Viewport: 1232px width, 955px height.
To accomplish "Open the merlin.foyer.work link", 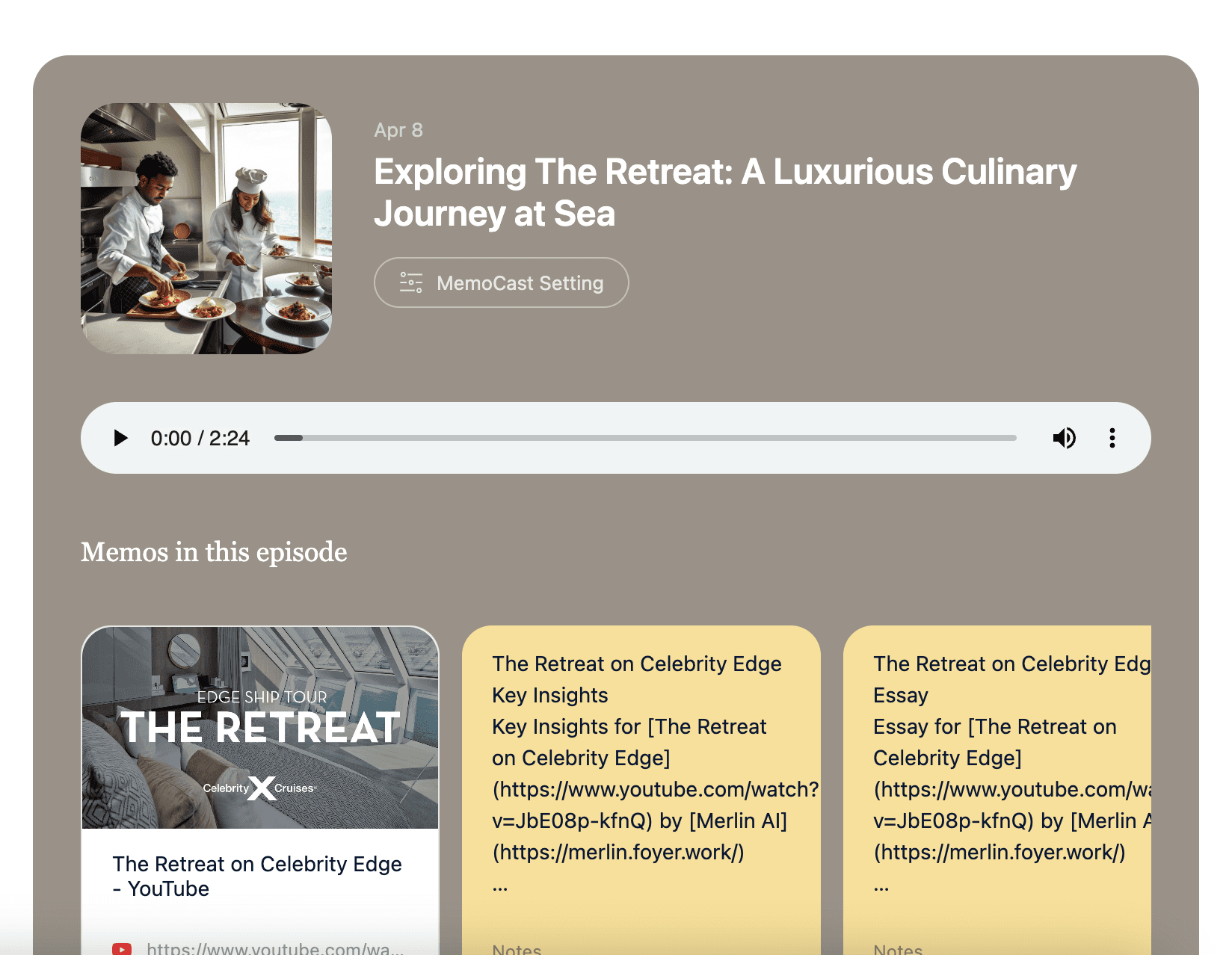I will click(x=615, y=851).
